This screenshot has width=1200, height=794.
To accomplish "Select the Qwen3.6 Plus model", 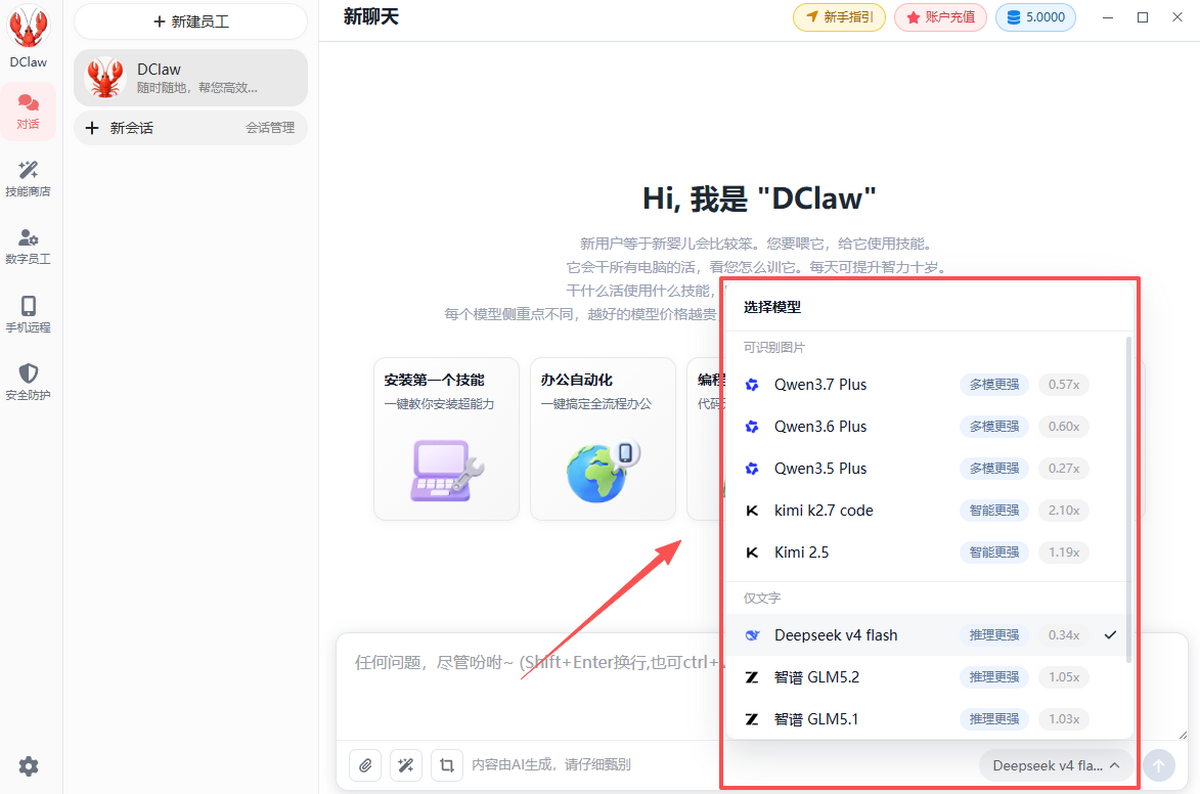I will (x=925, y=426).
